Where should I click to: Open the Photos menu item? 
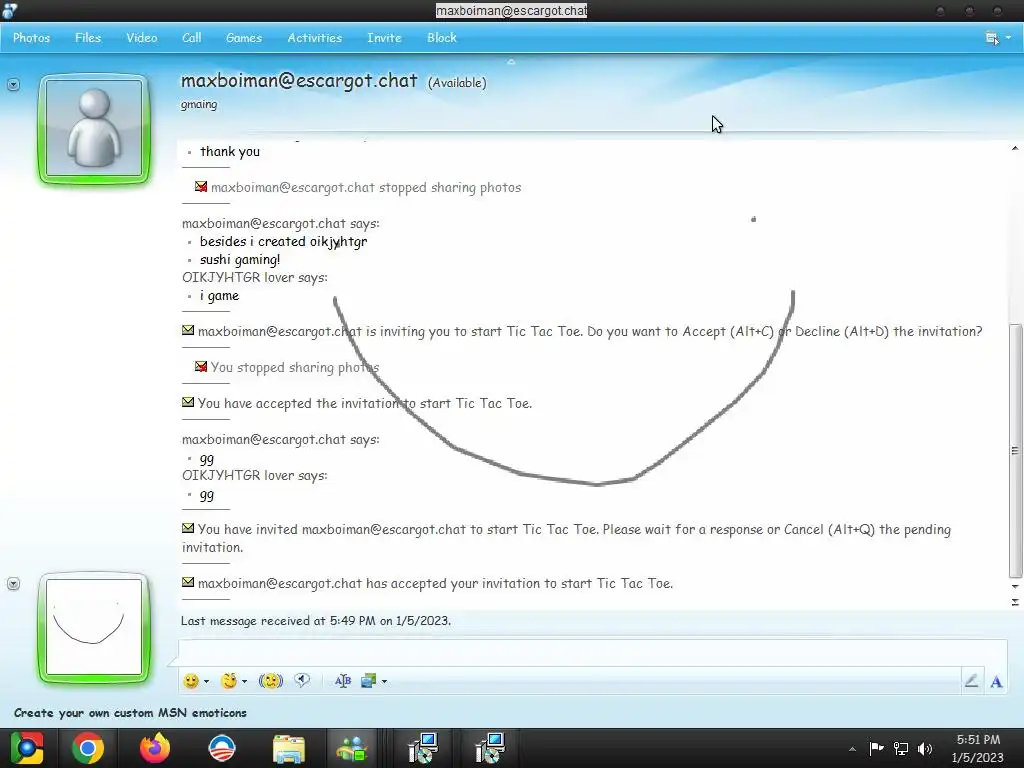coord(31,38)
